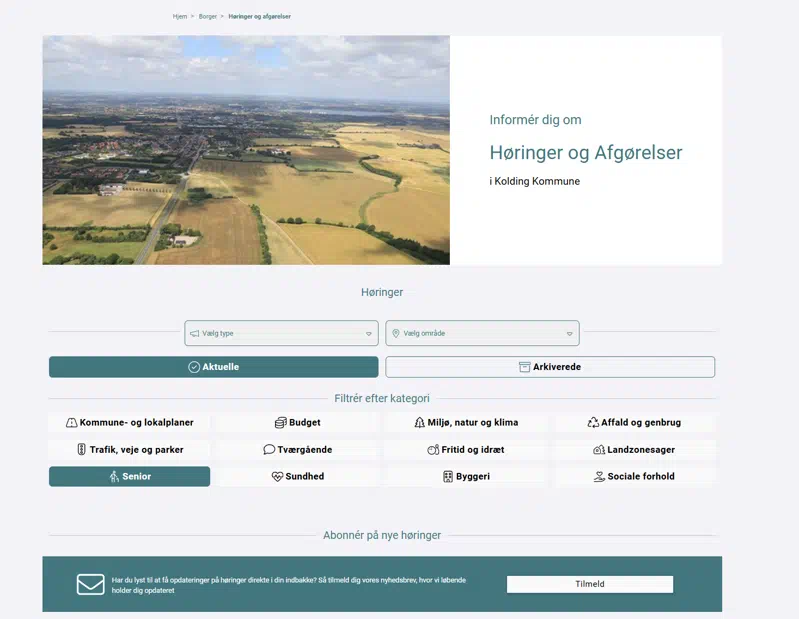Switch to the Arkiverede tab
799x619 pixels.
point(550,367)
